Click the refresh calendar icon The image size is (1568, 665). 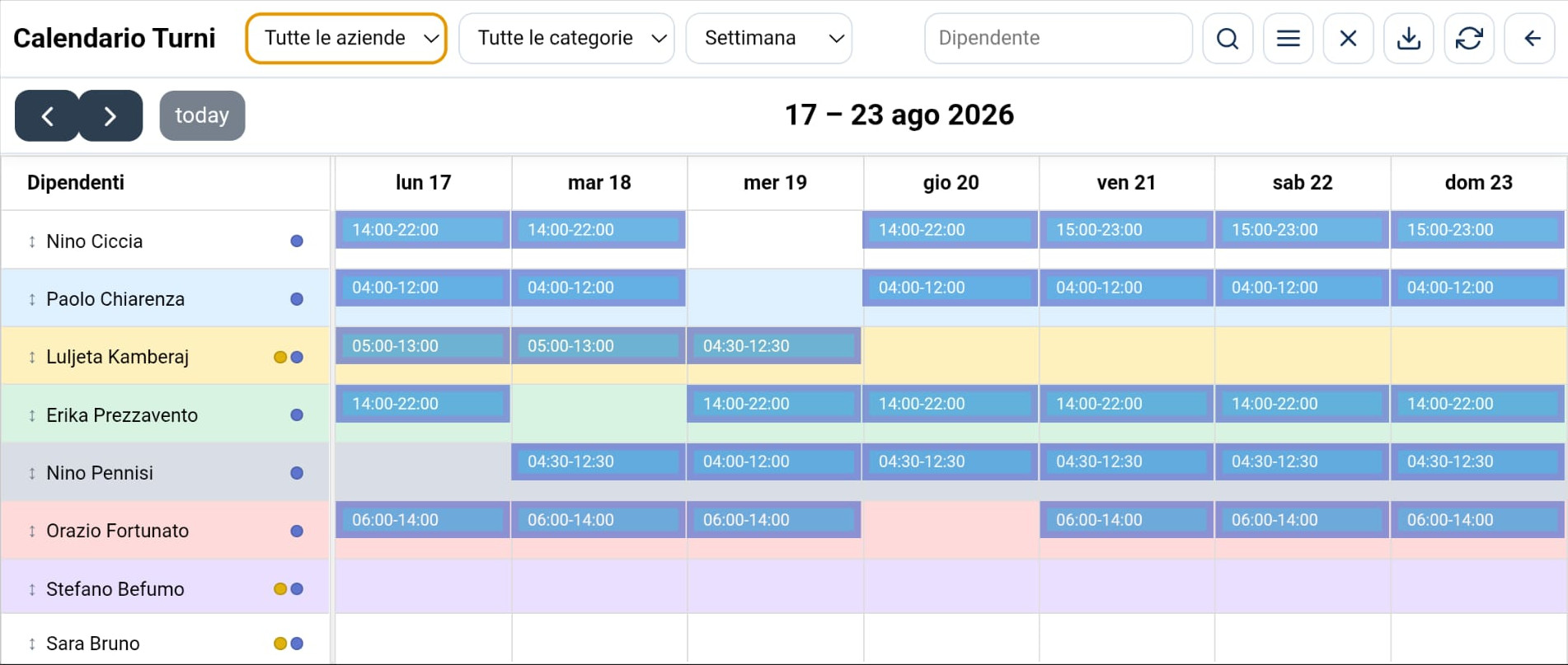pos(1469,39)
